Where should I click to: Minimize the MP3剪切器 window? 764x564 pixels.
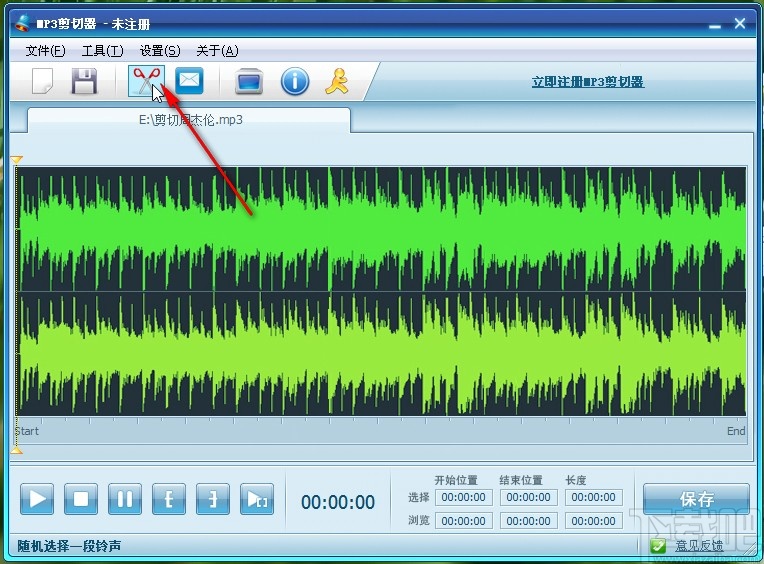[715, 25]
